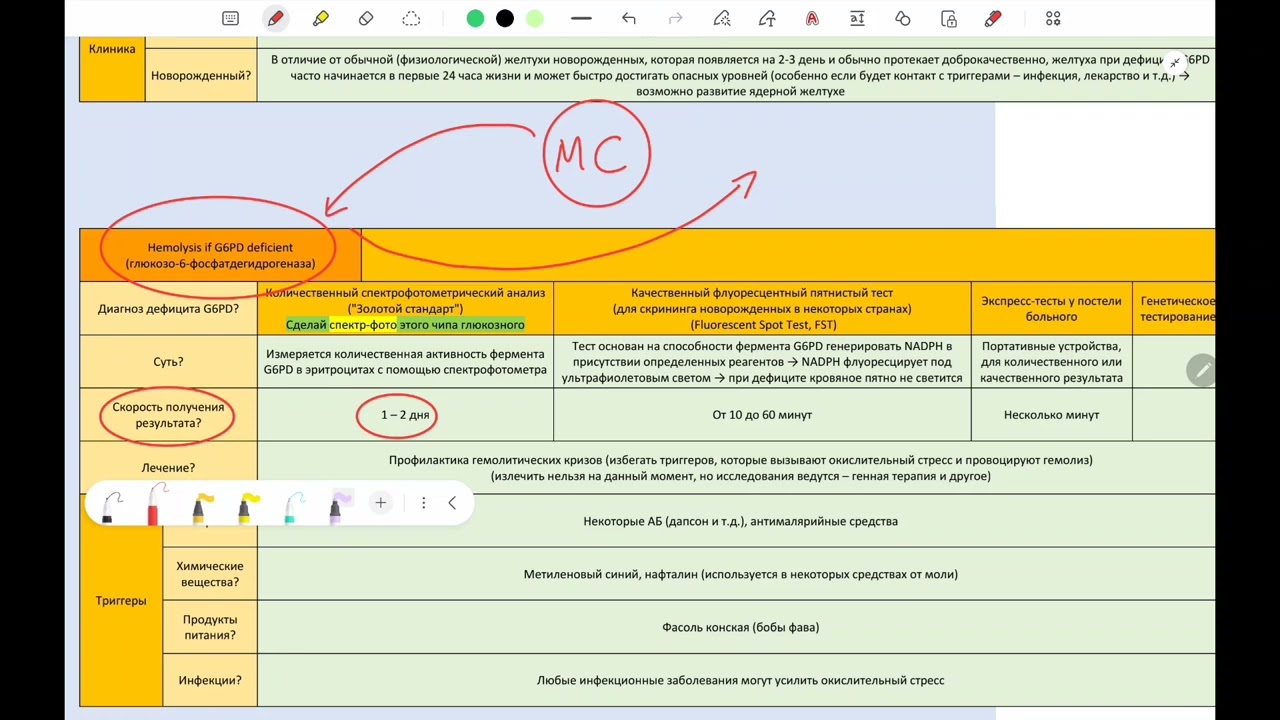The image size is (1280, 720).
Task: Click the '1 – 2 дня' cell
Action: pyautogui.click(x=405, y=415)
